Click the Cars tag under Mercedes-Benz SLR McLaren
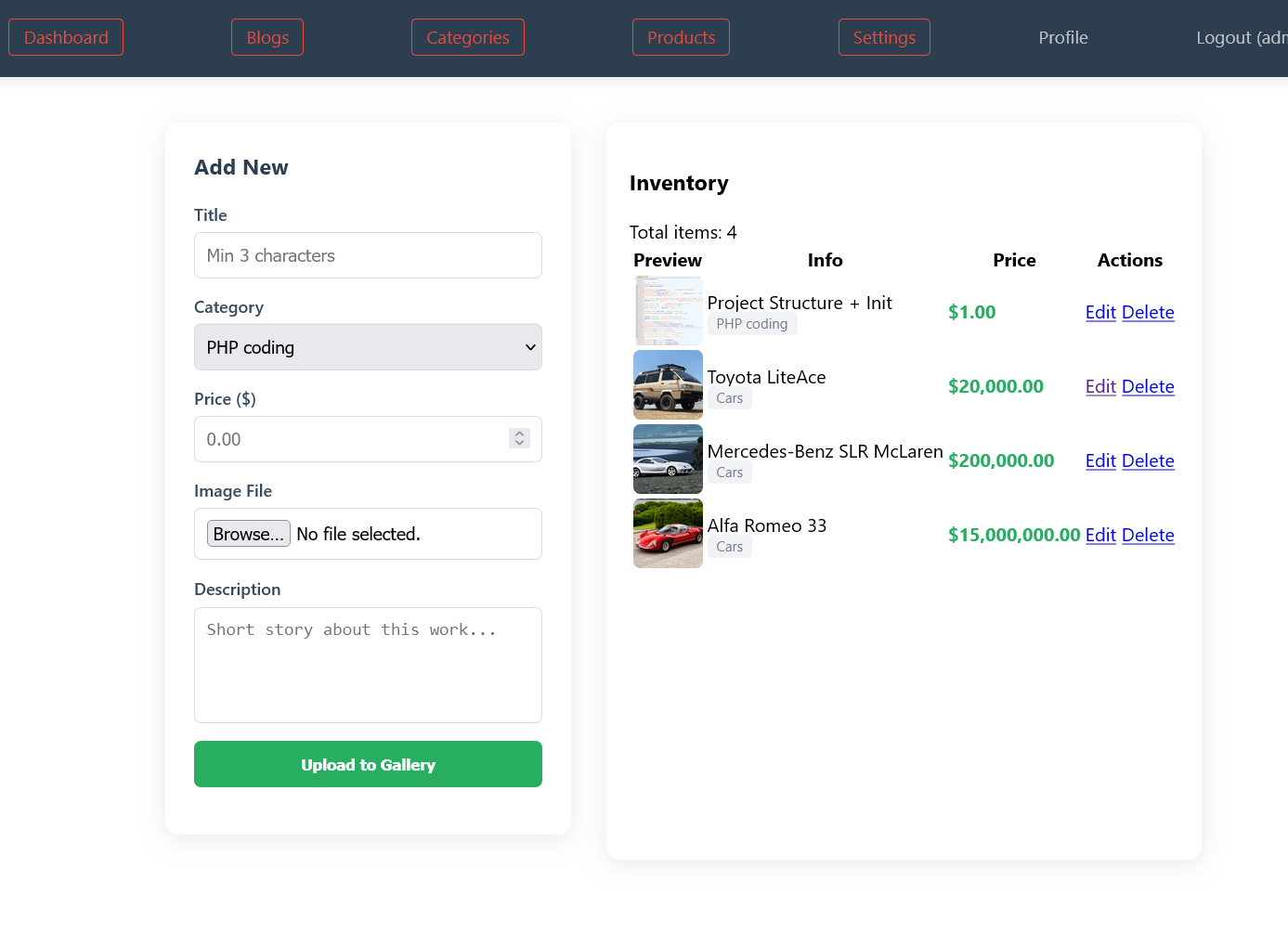Screen dimensions: 1288x933 pos(730,473)
